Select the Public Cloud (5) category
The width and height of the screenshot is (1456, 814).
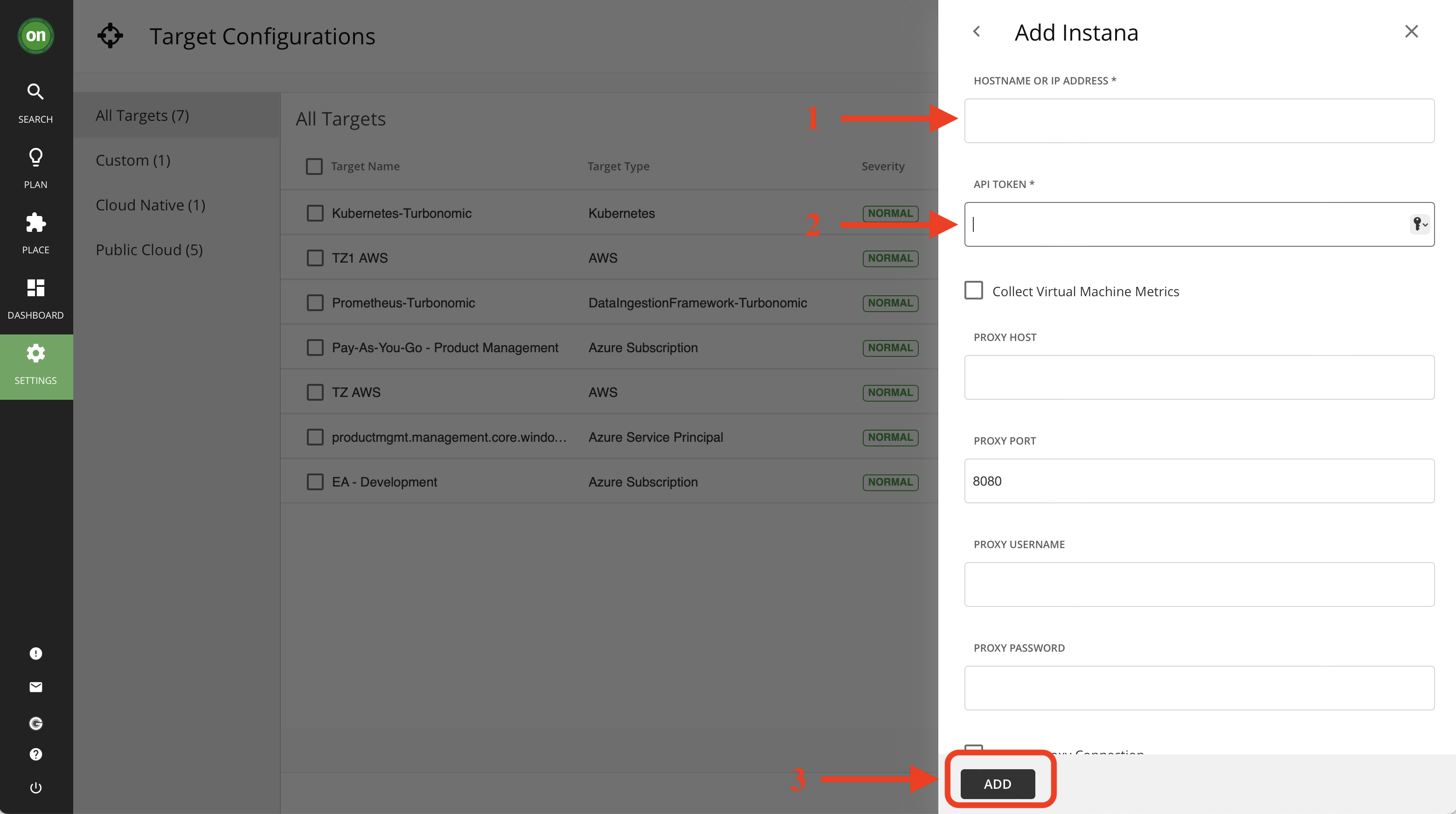coord(149,250)
